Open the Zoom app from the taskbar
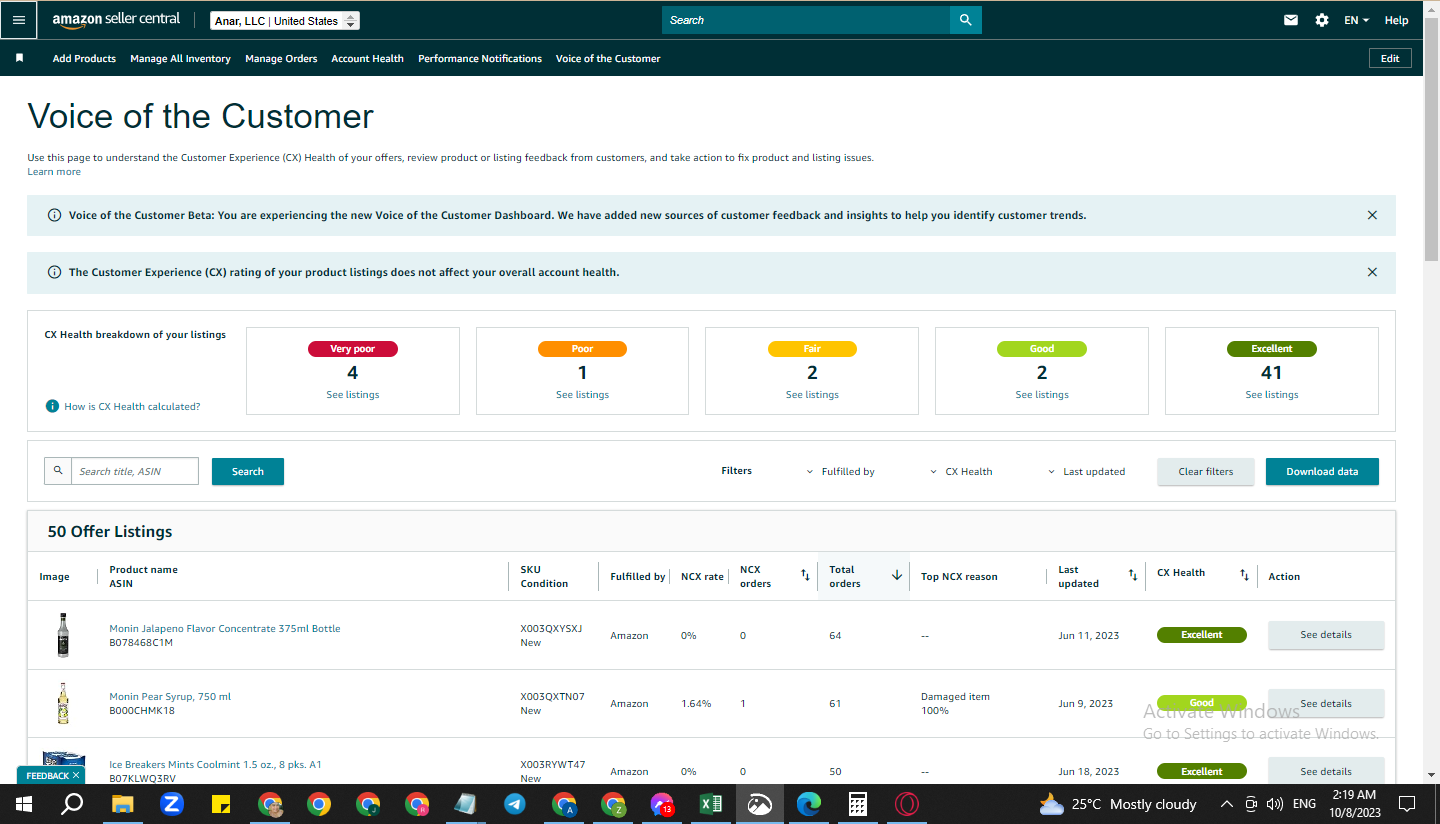Viewport: 1440px width, 824px height. [171, 804]
